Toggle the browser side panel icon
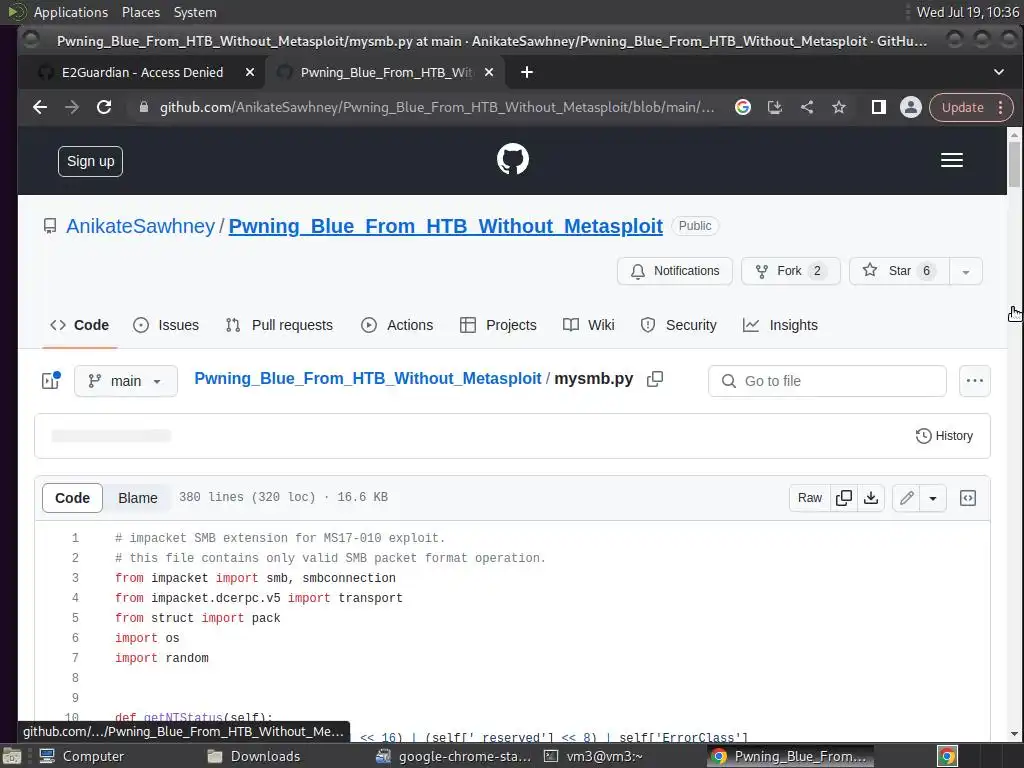 [x=878, y=107]
